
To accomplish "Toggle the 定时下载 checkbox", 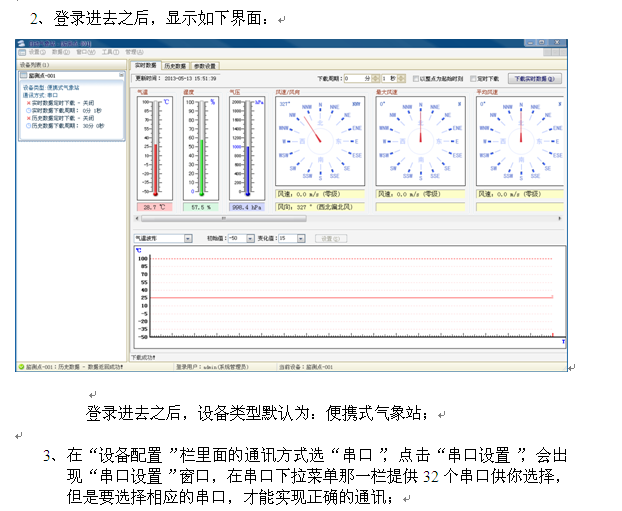I will (474, 78).
